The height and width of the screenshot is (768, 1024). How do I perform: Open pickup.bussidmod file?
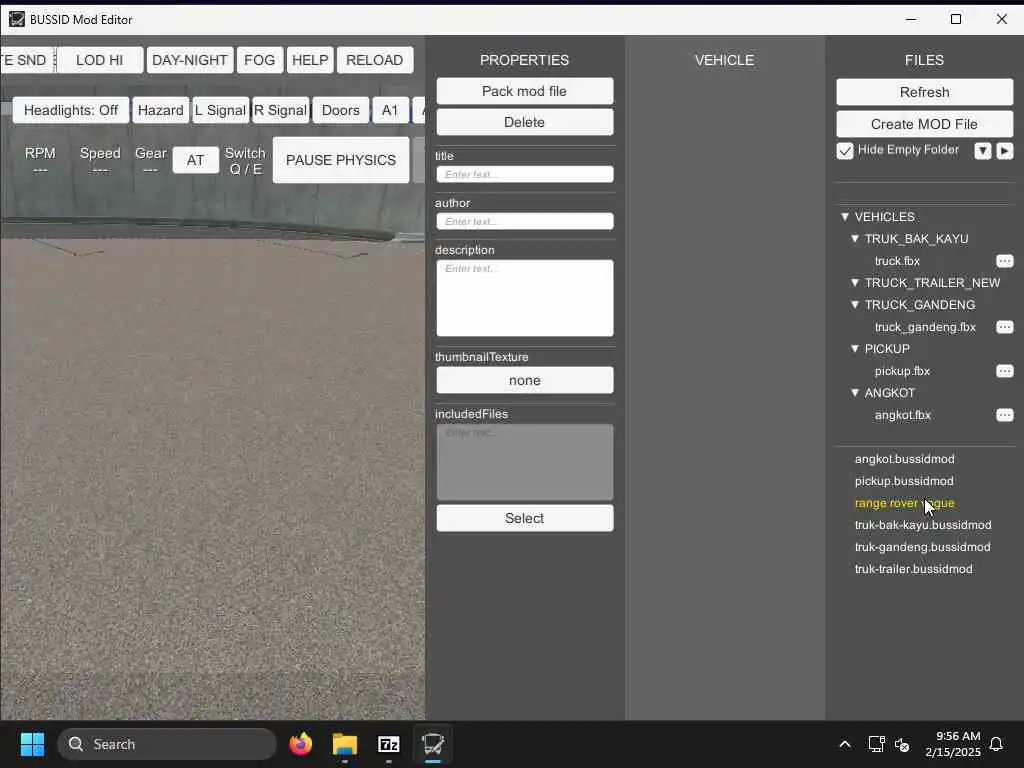point(904,481)
